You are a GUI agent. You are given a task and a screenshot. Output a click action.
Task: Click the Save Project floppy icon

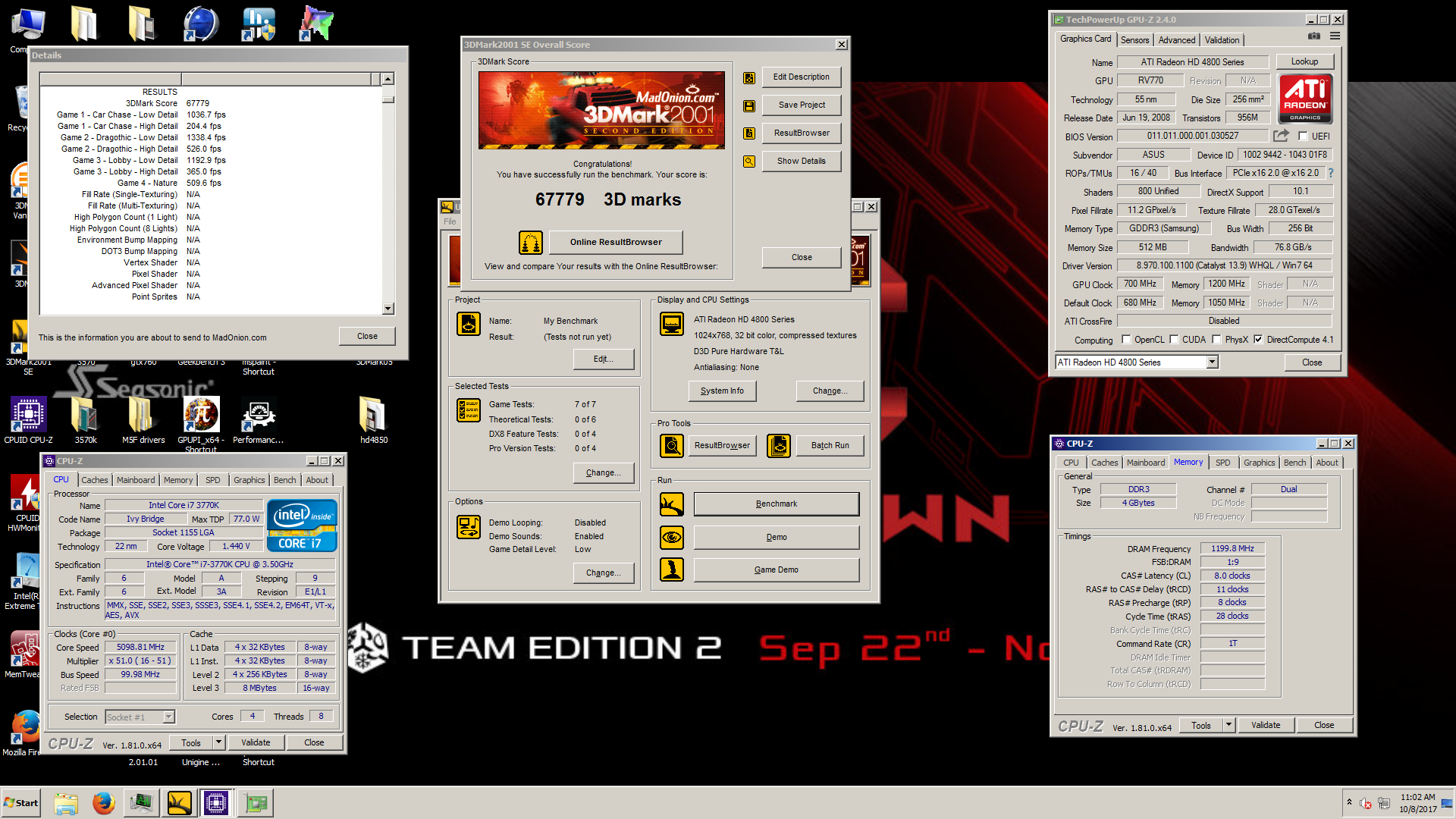749,105
